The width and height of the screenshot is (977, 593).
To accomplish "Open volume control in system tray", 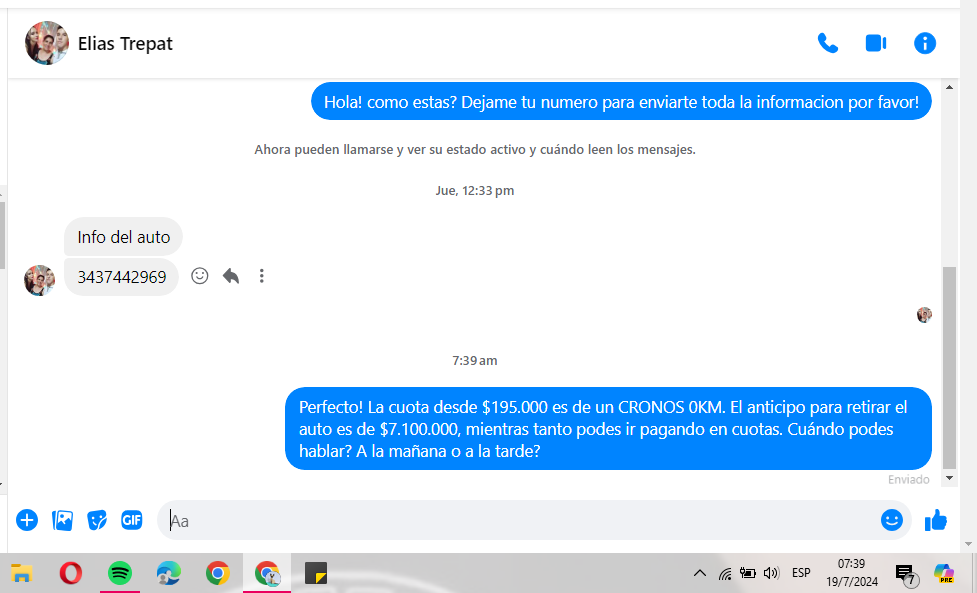I will [x=771, y=573].
